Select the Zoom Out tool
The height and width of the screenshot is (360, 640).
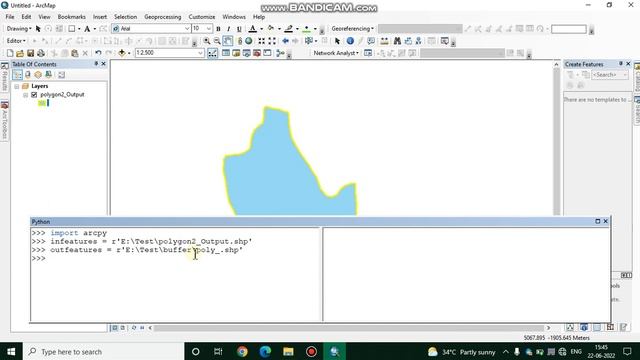(x=217, y=41)
